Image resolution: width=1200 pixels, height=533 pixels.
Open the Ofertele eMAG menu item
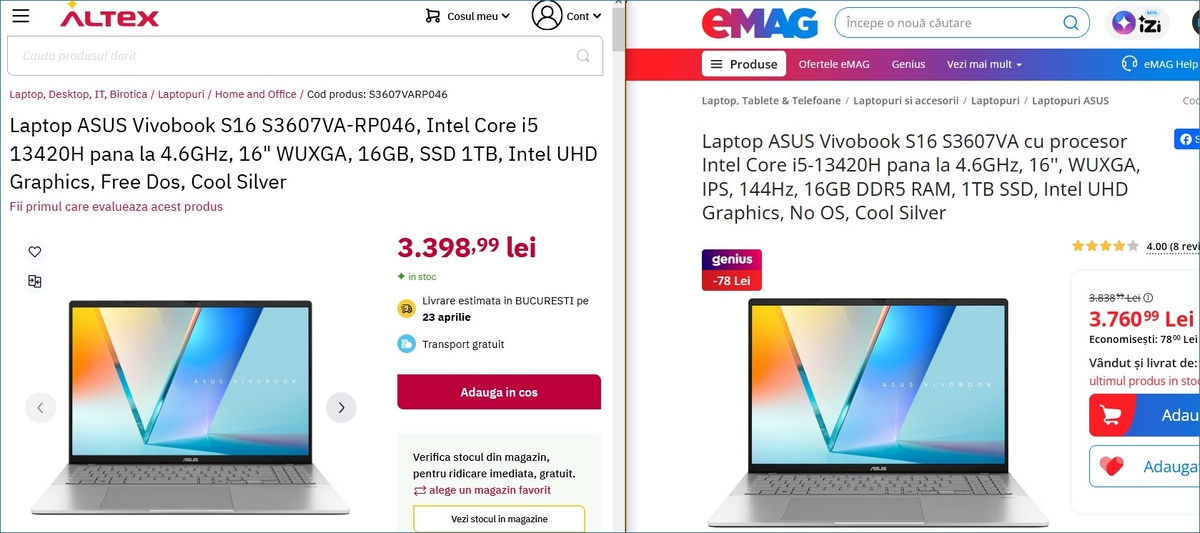pyautogui.click(x=833, y=64)
